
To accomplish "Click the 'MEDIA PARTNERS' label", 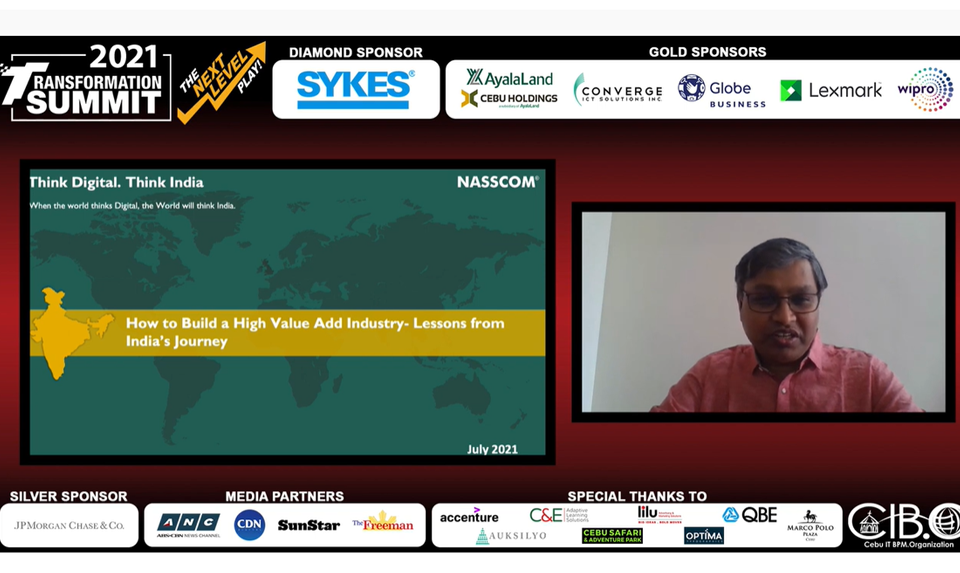I will tap(285, 496).
